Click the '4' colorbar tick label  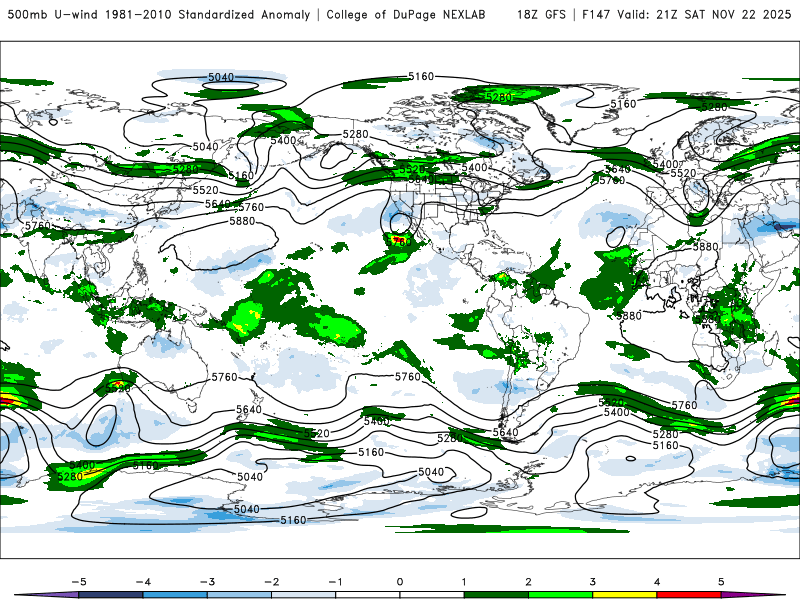point(657,582)
